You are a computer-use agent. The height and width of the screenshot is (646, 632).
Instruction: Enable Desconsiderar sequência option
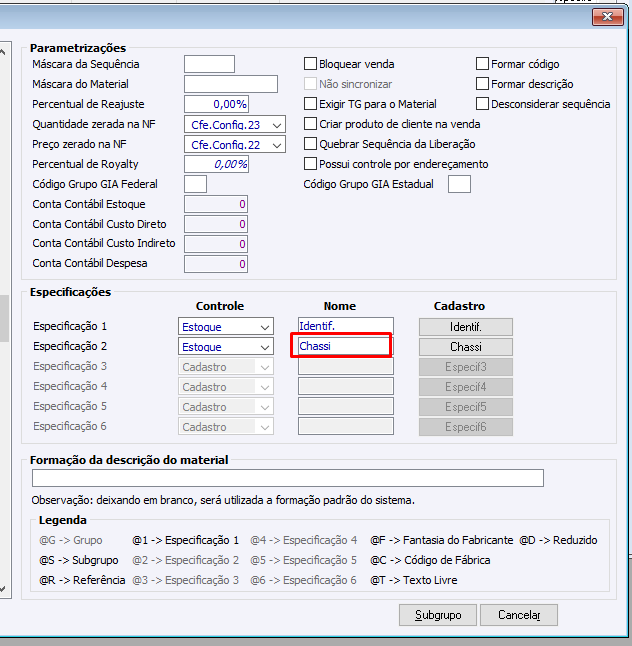pos(482,104)
